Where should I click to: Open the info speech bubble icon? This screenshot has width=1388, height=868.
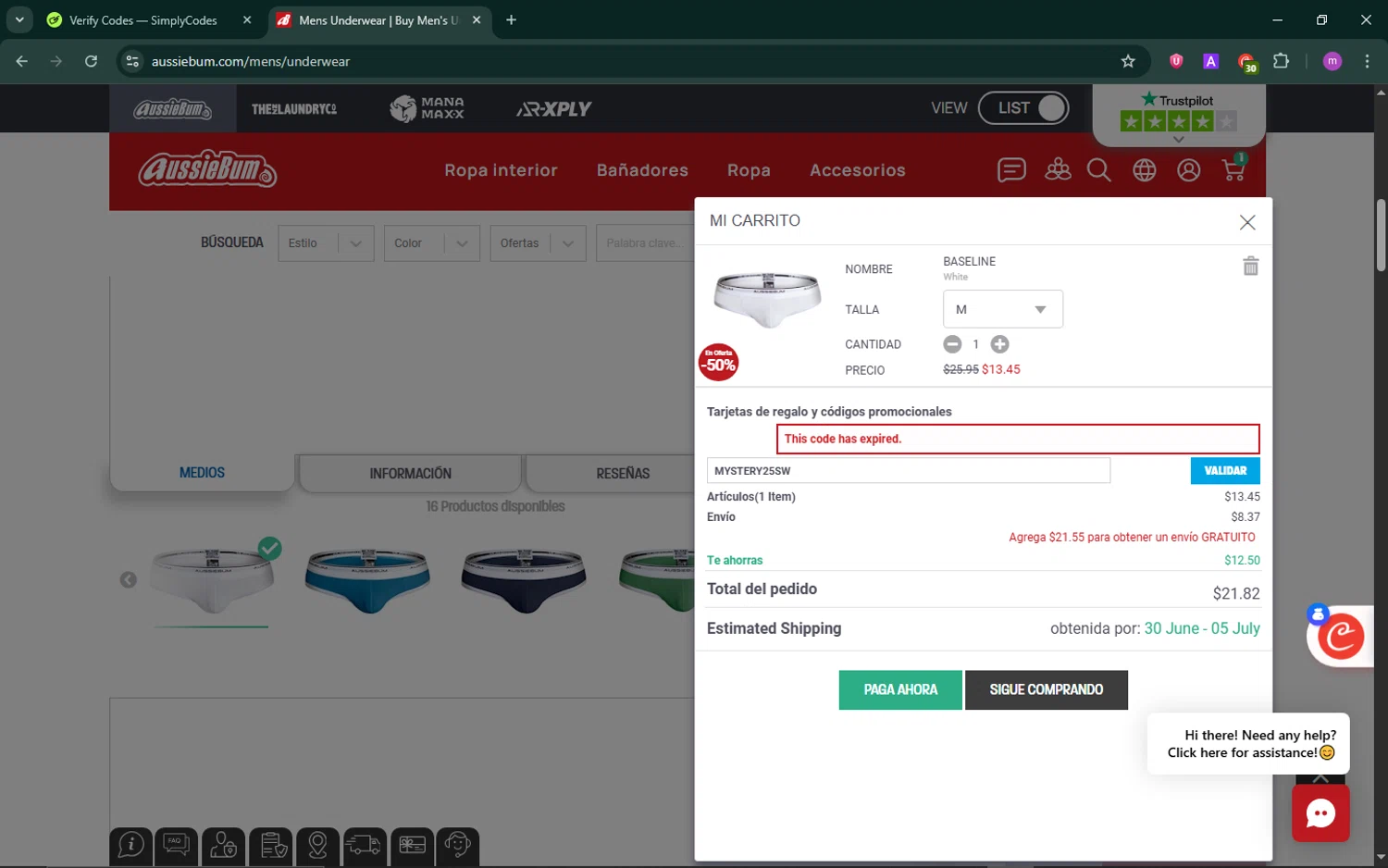[131, 845]
